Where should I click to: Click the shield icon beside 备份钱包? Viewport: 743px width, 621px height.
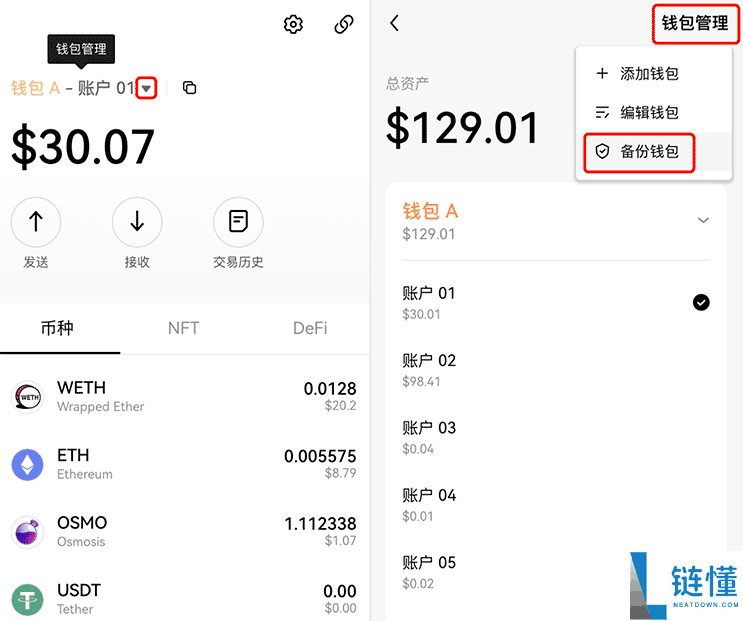[602, 152]
